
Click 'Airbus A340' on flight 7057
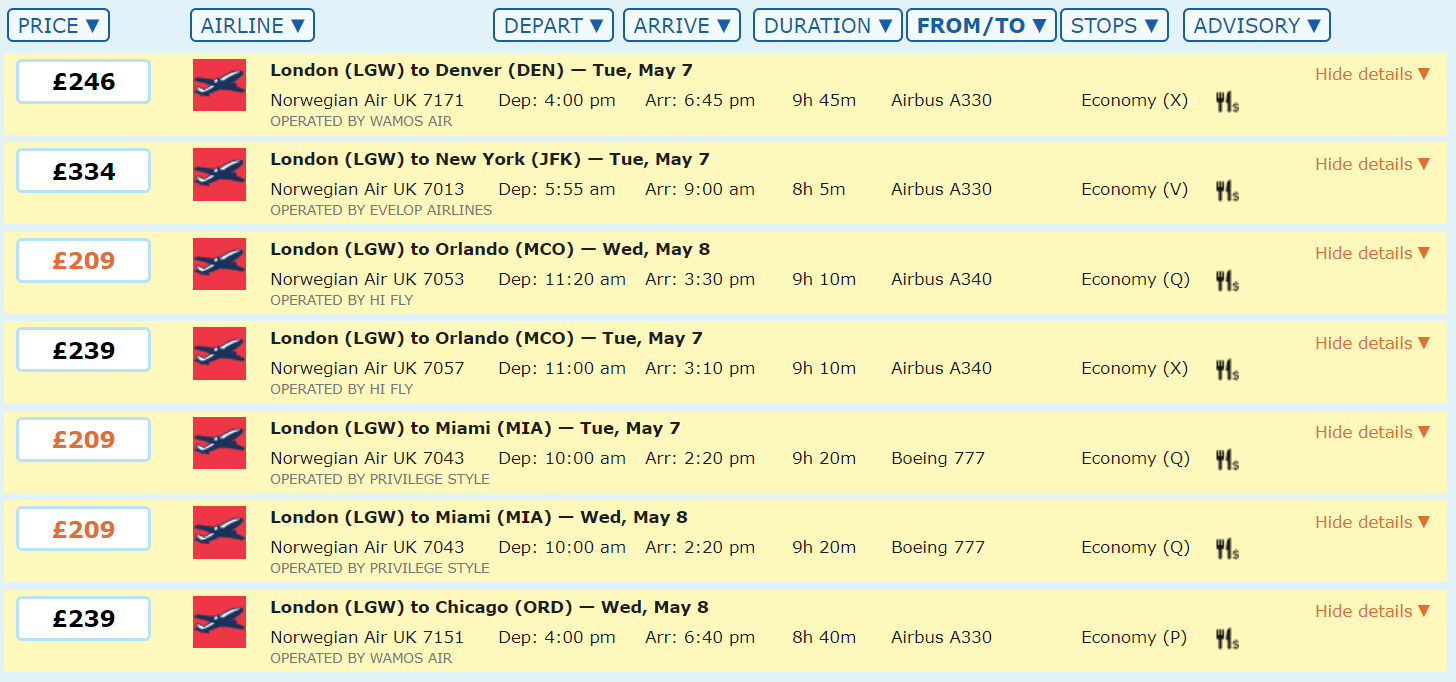(942, 368)
